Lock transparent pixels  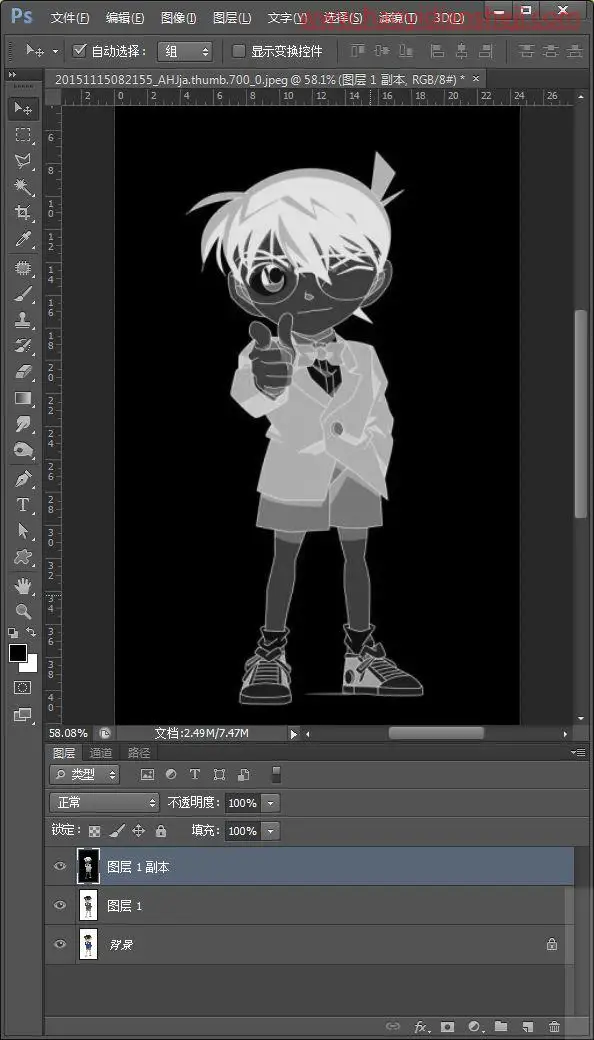click(x=95, y=830)
